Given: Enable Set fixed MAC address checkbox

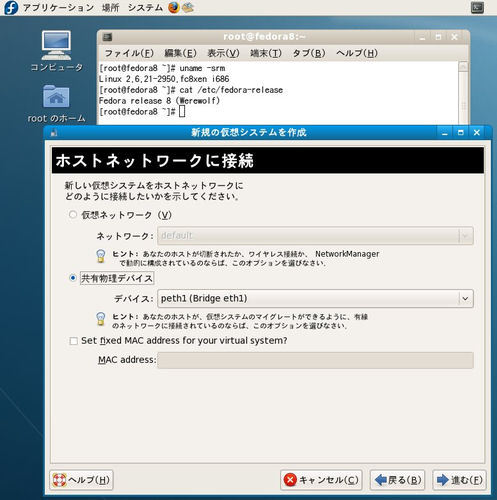Looking at the screenshot, I should [73, 341].
